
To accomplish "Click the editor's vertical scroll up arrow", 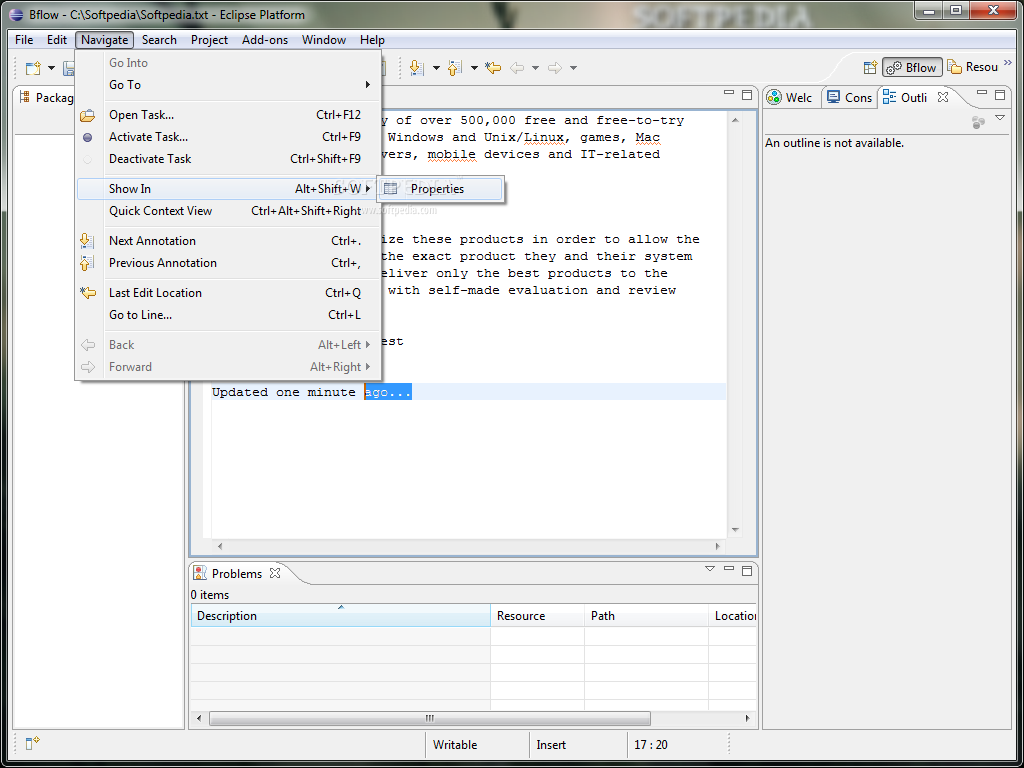I will point(735,120).
